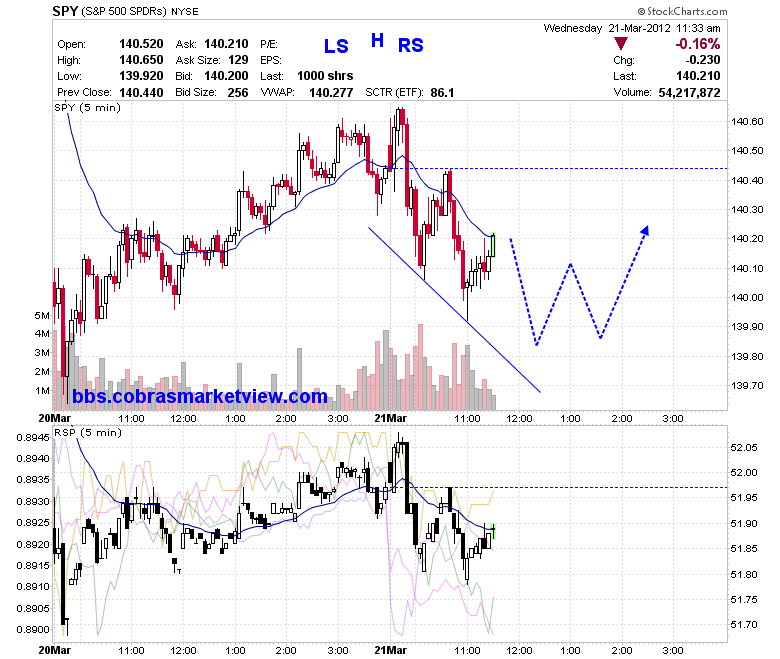Screen dimensions: 780x659
Task: Click the Bid value 140.200
Action: tap(226, 76)
